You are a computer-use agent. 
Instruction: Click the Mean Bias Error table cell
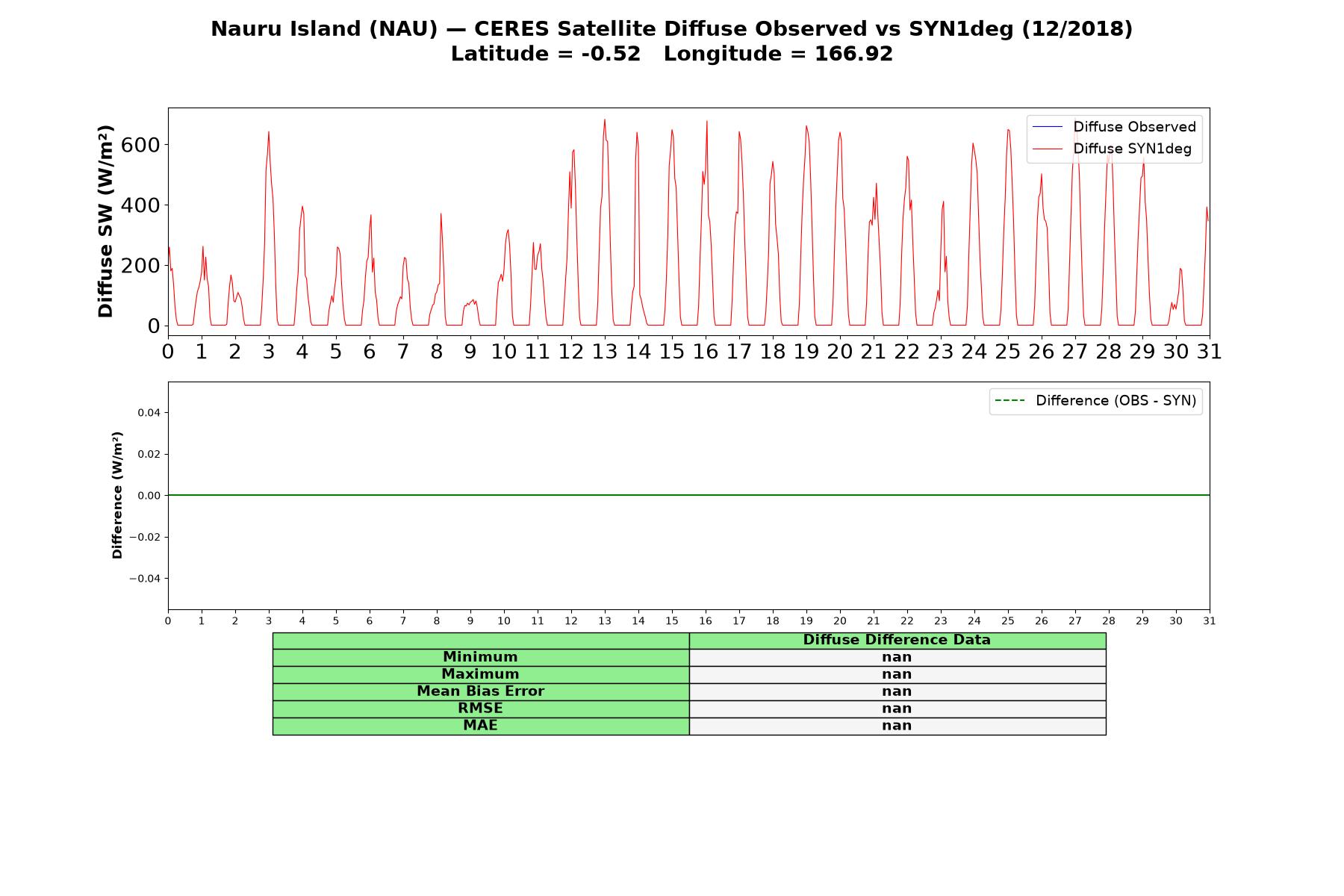(x=480, y=691)
